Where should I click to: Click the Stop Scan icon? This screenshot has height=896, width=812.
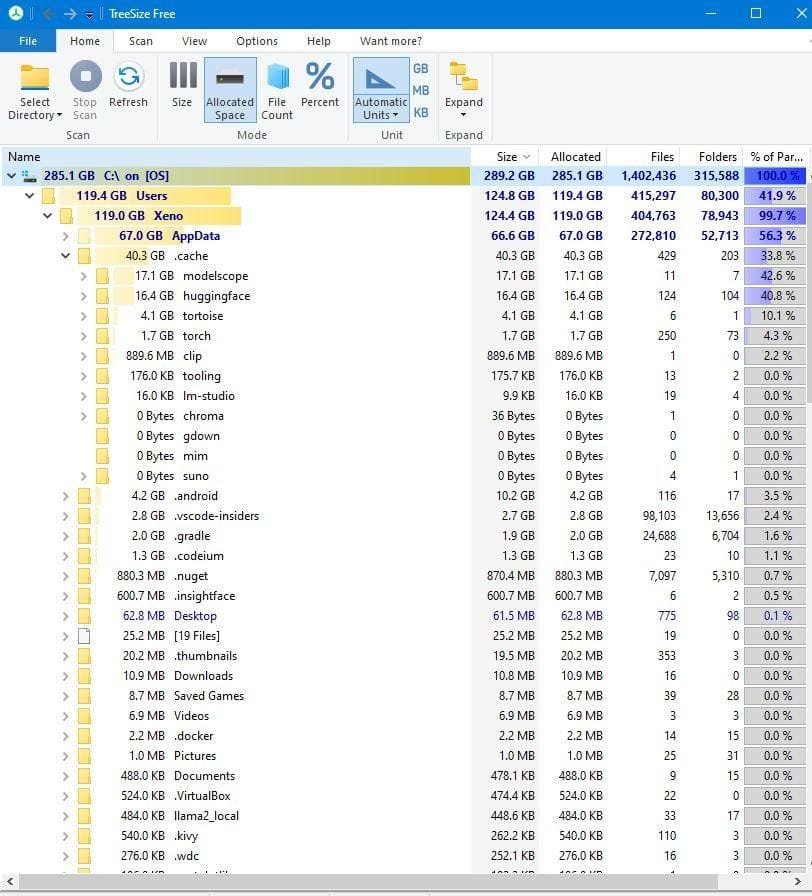pos(85,78)
